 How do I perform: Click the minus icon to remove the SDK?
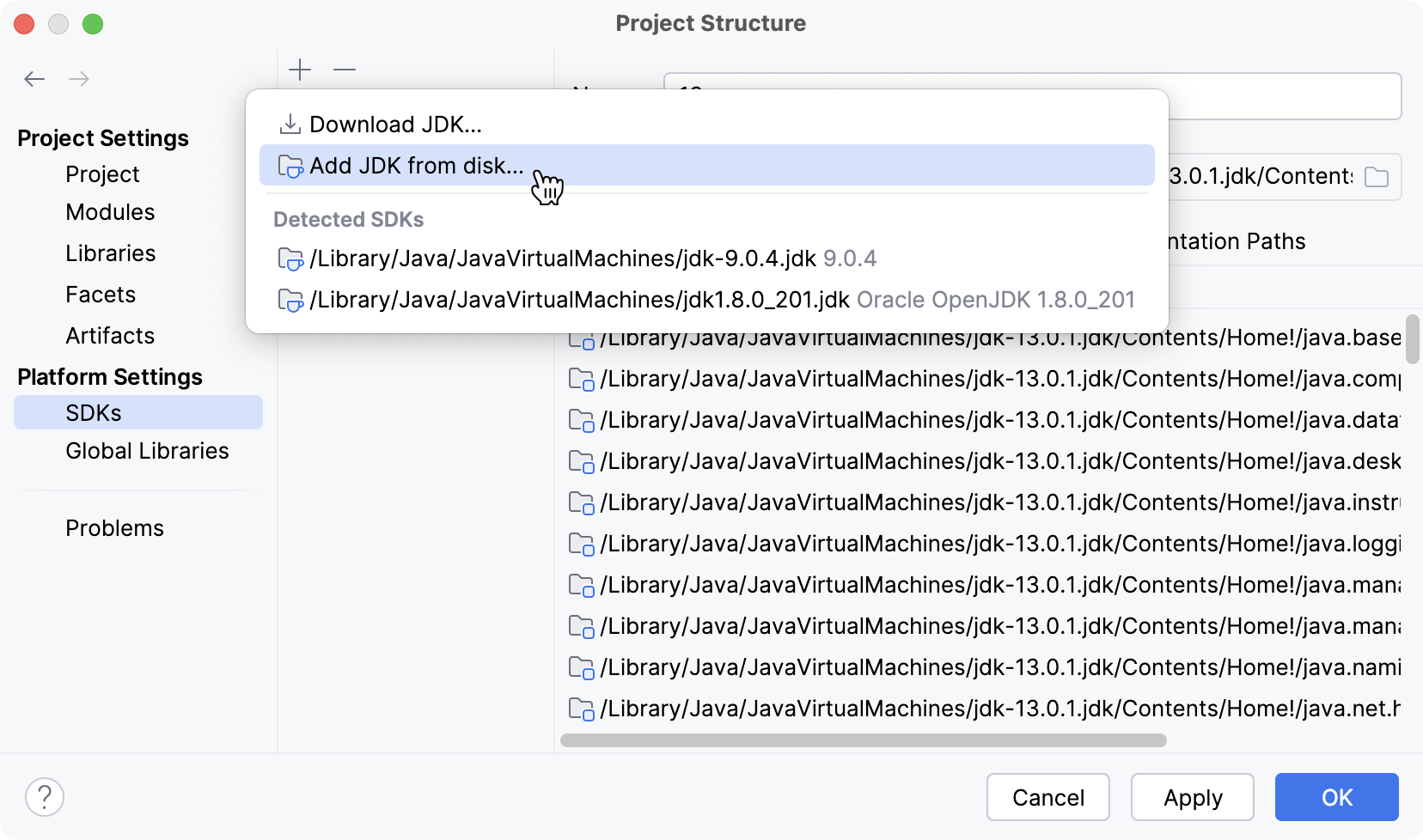(344, 70)
